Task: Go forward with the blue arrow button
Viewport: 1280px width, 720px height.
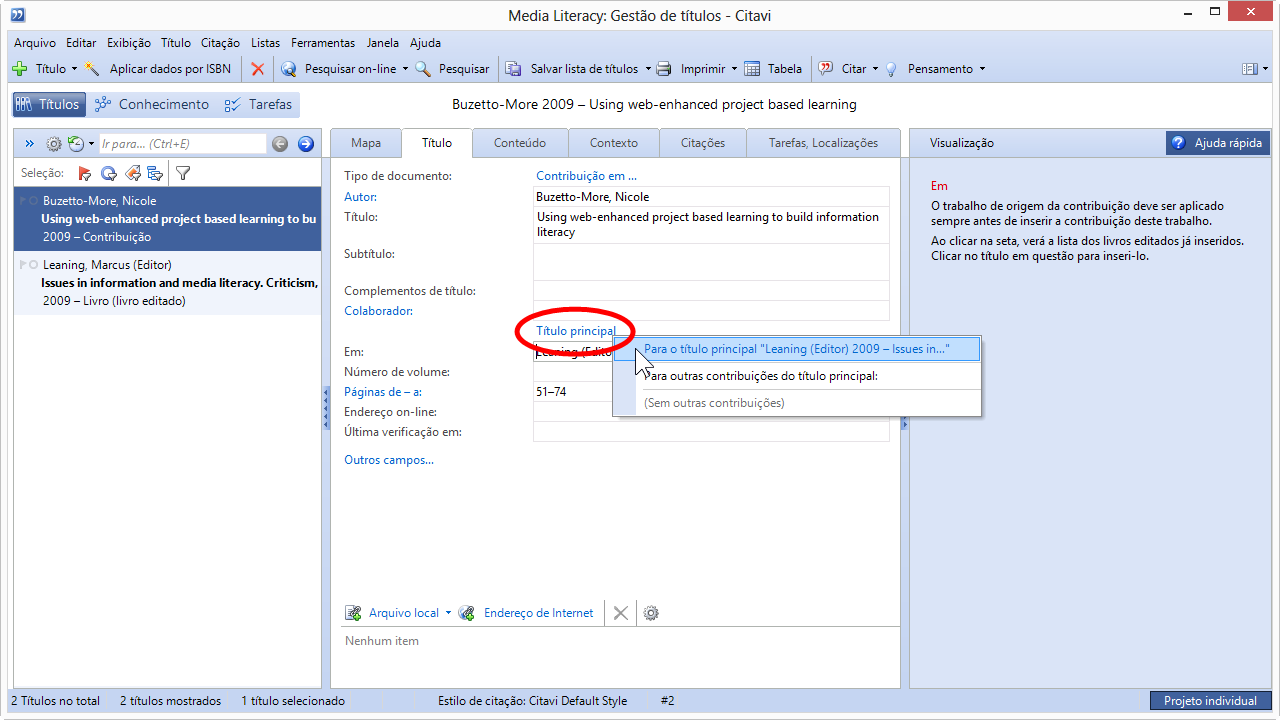Action: click(x=306, y=144)
